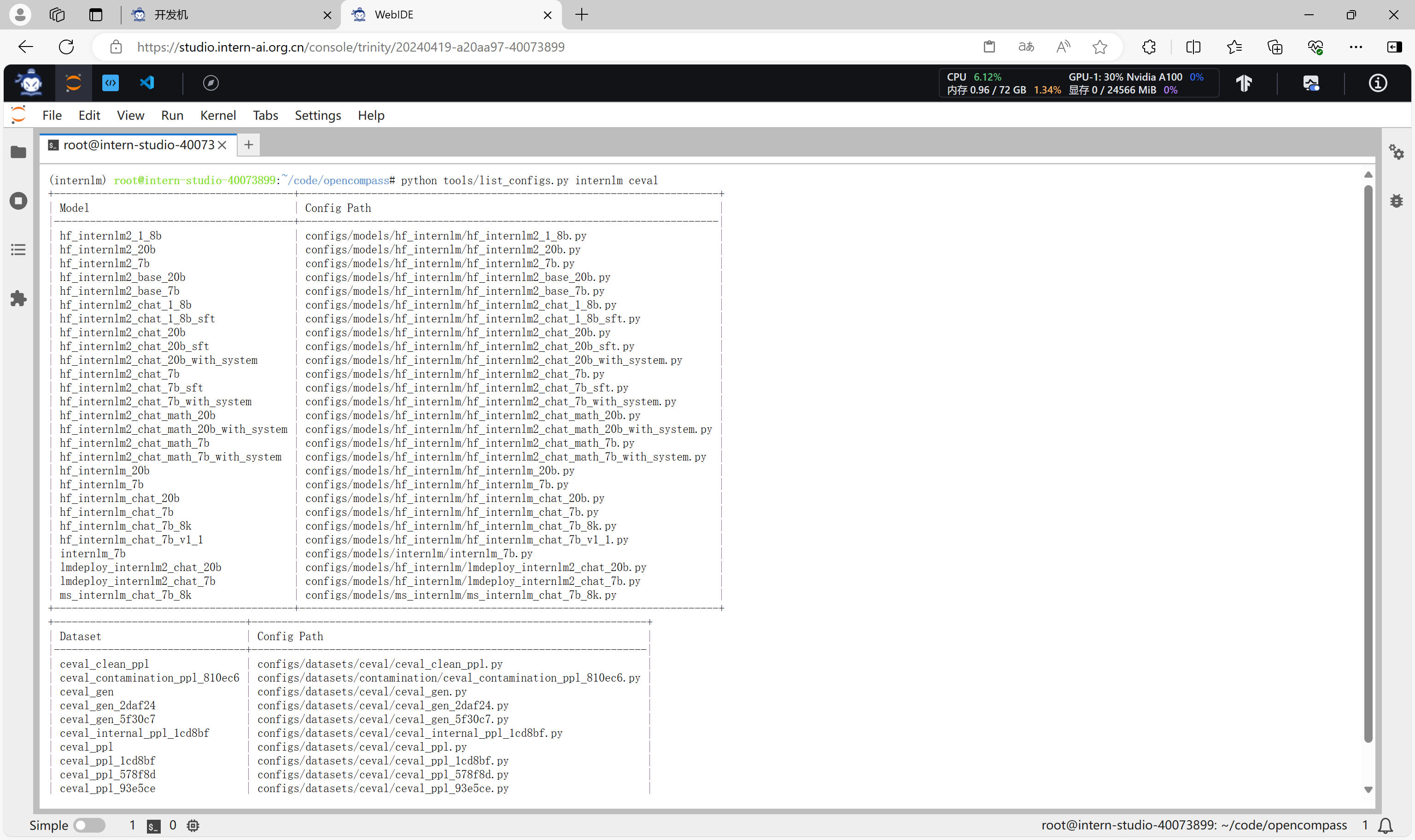Open the debugger bug icon
Image resolution: width=1415 pixels, height=840 pixels.
(x=1396, y=201)
